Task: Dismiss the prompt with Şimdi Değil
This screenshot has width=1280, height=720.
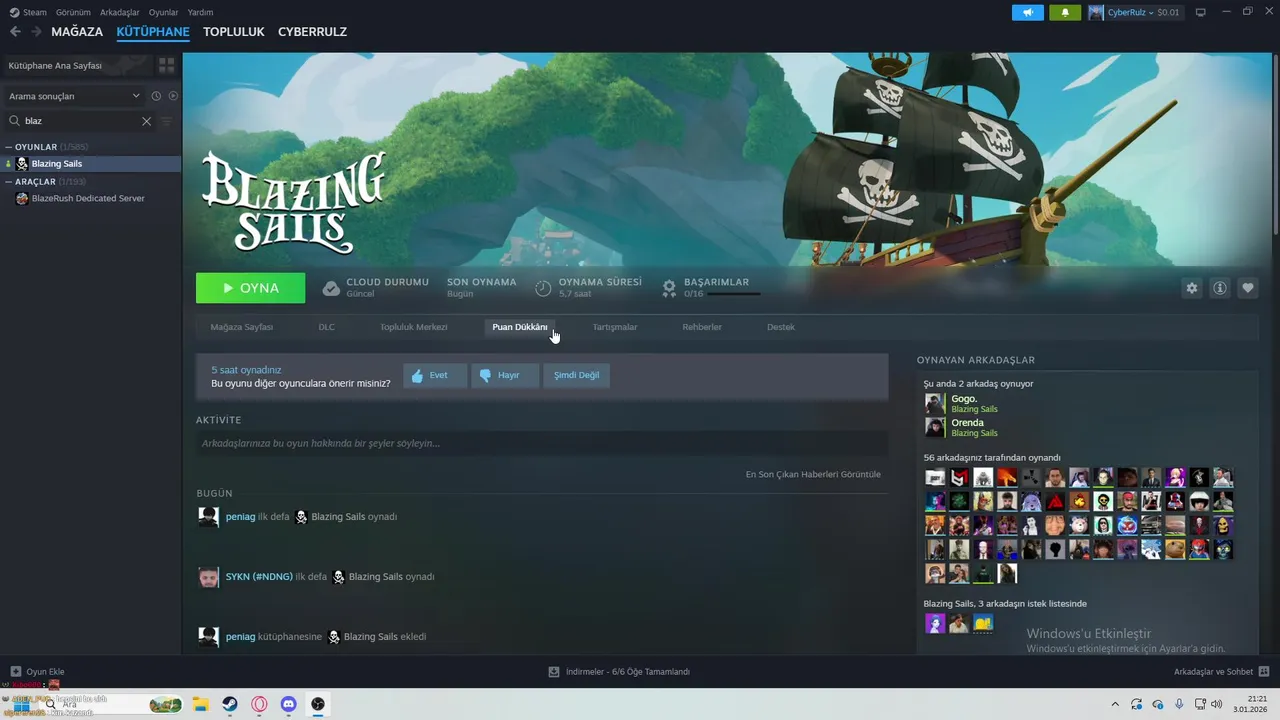Action: click(x=577, y=375)
